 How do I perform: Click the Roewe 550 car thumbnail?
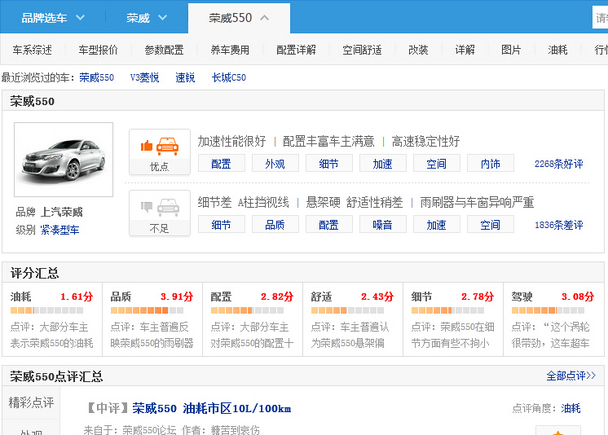click(50, 160)
